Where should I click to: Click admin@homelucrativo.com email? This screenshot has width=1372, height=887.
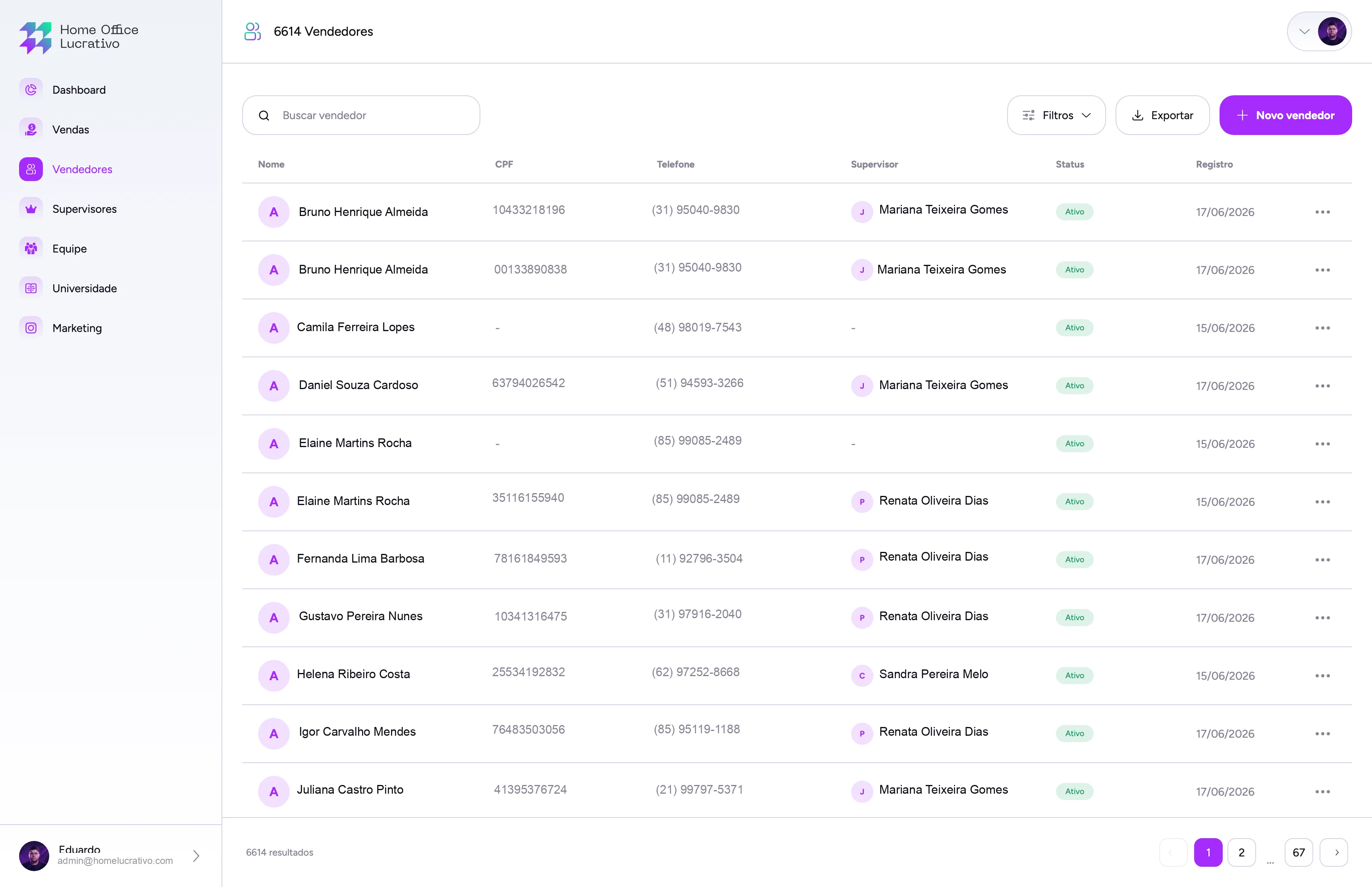[115, 860]
